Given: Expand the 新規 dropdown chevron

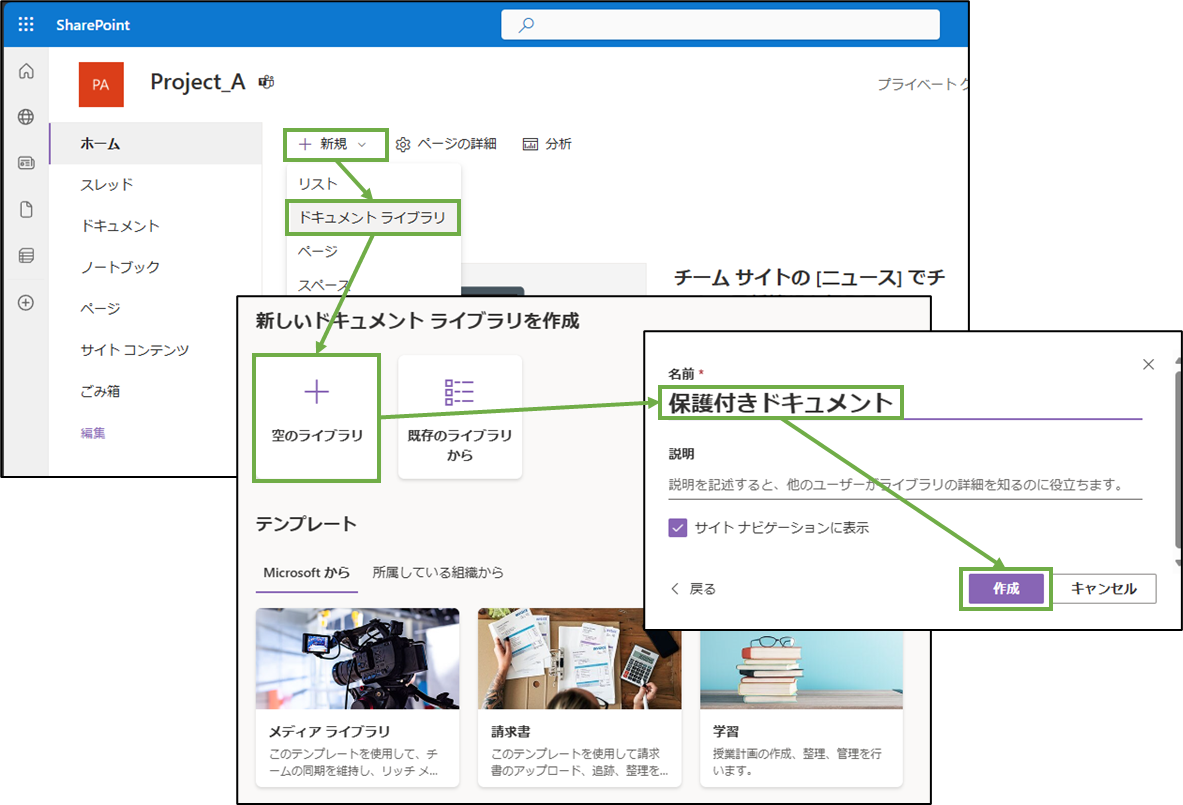Looking at the screenshot, I should 363,144.
